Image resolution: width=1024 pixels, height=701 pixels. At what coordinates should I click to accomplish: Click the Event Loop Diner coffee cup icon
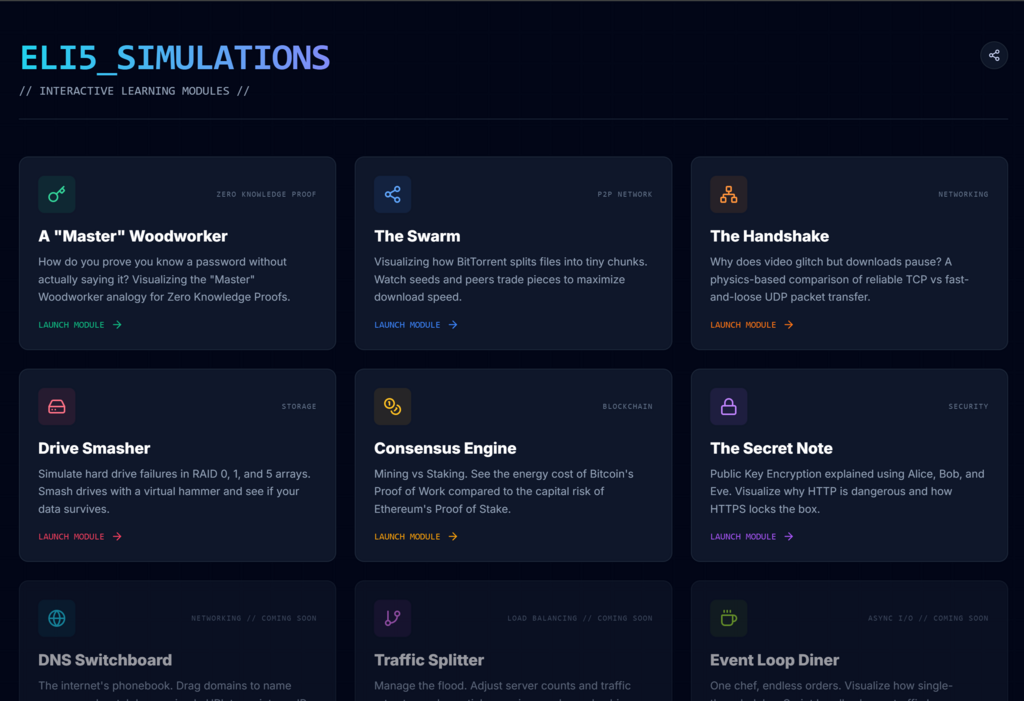[x=729, y=618]
